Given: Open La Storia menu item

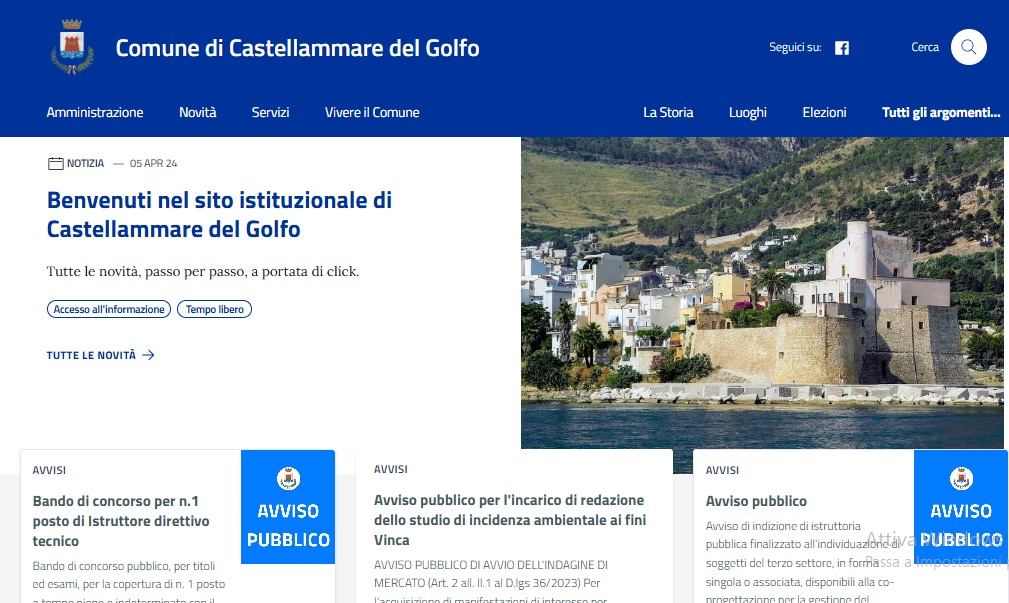Looking at the screenshot, I should 668,112.
